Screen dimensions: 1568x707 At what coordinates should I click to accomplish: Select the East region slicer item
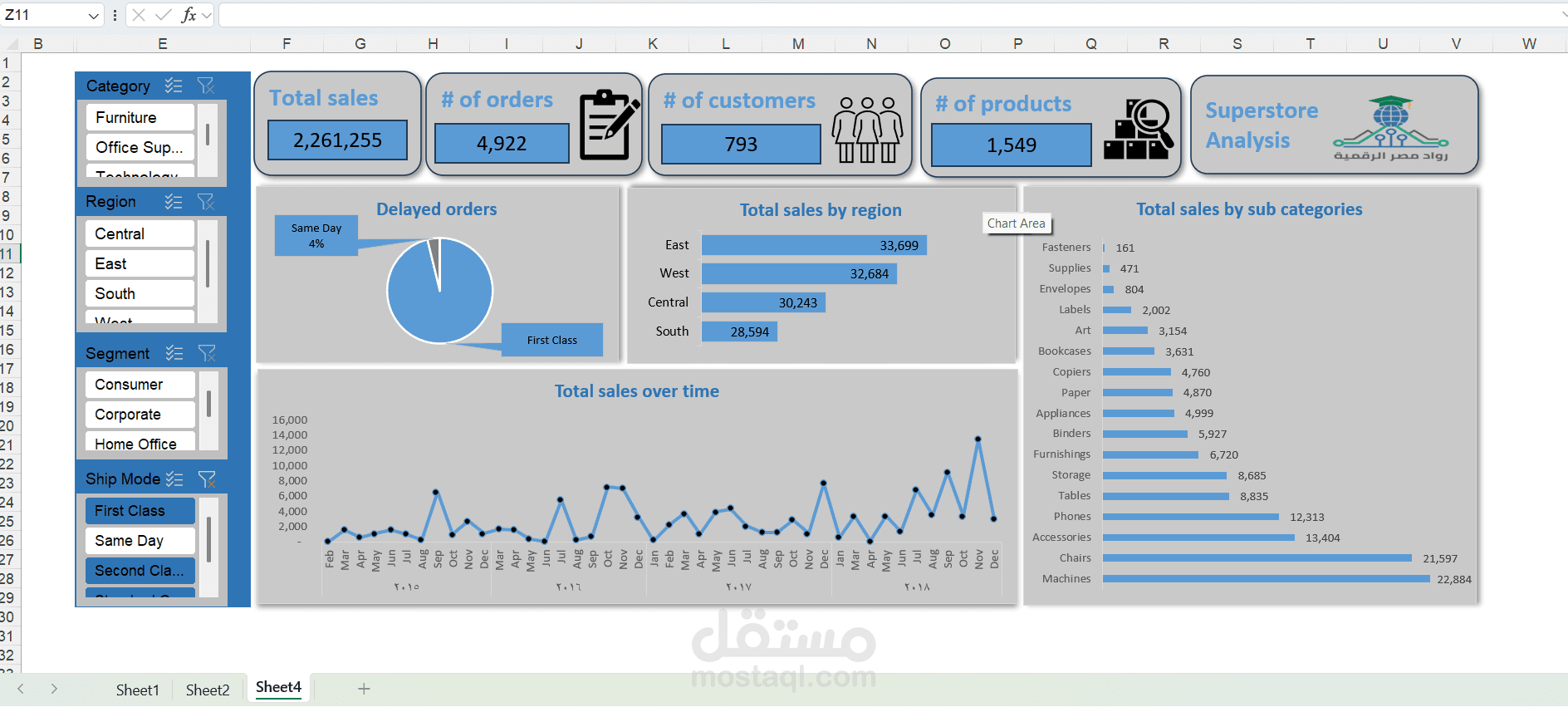140,263
